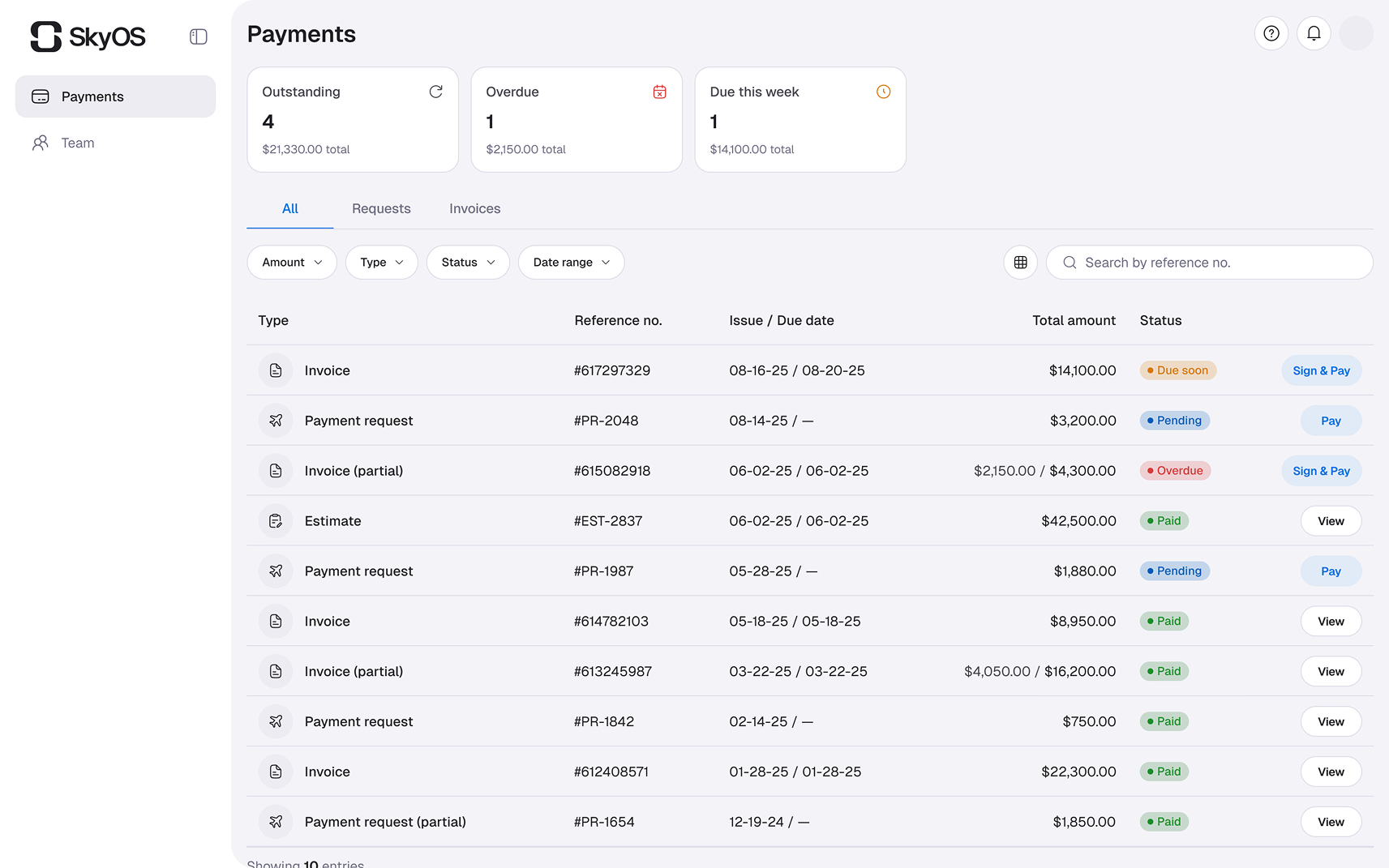Image resolution: width=1389 pixels, height=868 pixels.
Task: Pay payment request #PR-2048
Action: (x=1331, y=421)
